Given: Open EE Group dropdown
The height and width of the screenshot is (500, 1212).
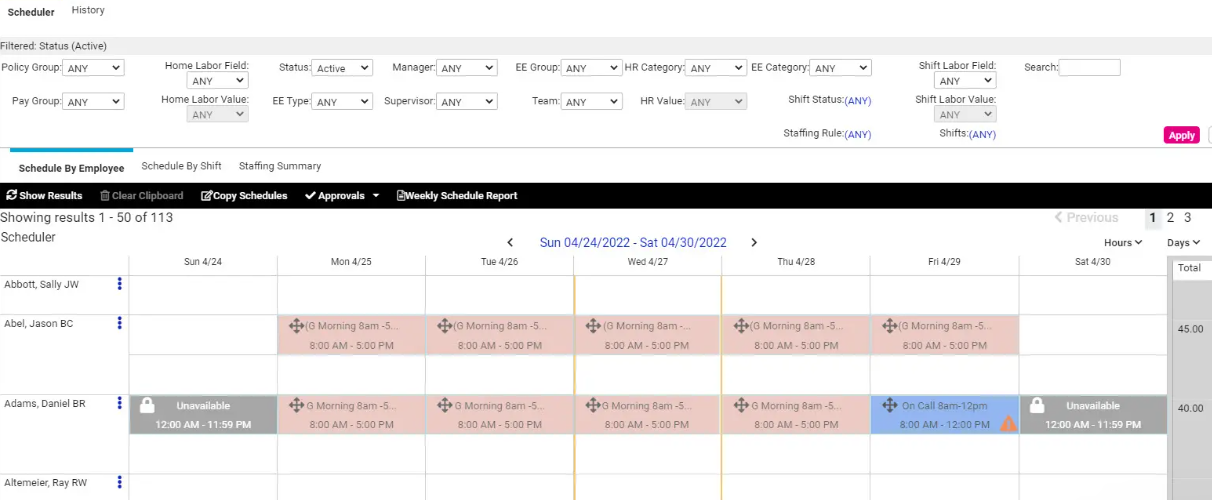Looking at the screenshot, I should pyautogui.click(x=591, y=68).
